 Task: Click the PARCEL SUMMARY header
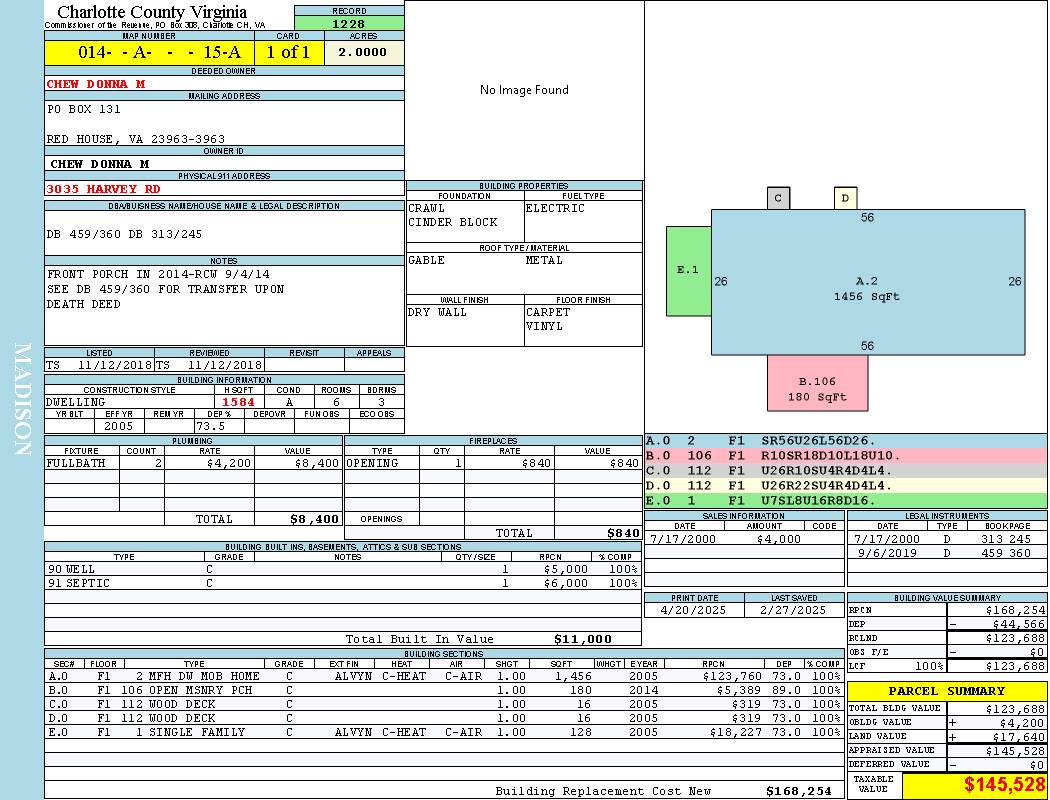pyautogui.click(x=947, y=691)
